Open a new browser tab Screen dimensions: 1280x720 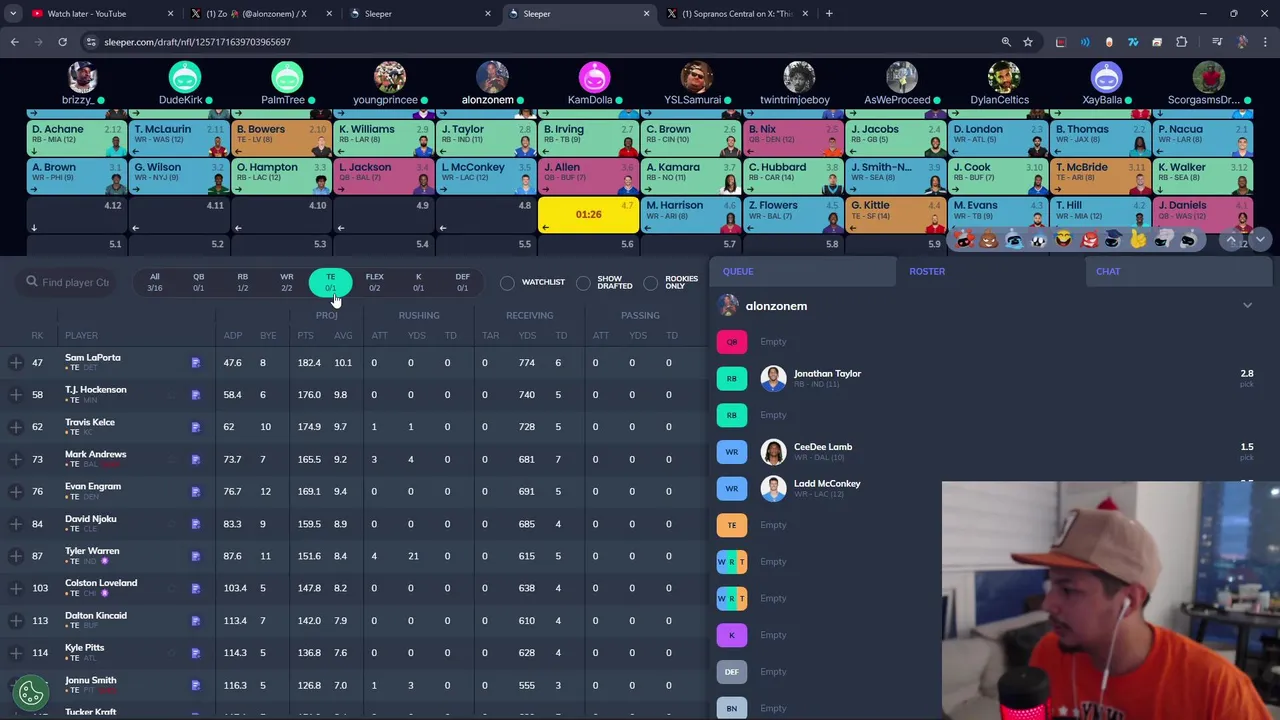[829, 14]
